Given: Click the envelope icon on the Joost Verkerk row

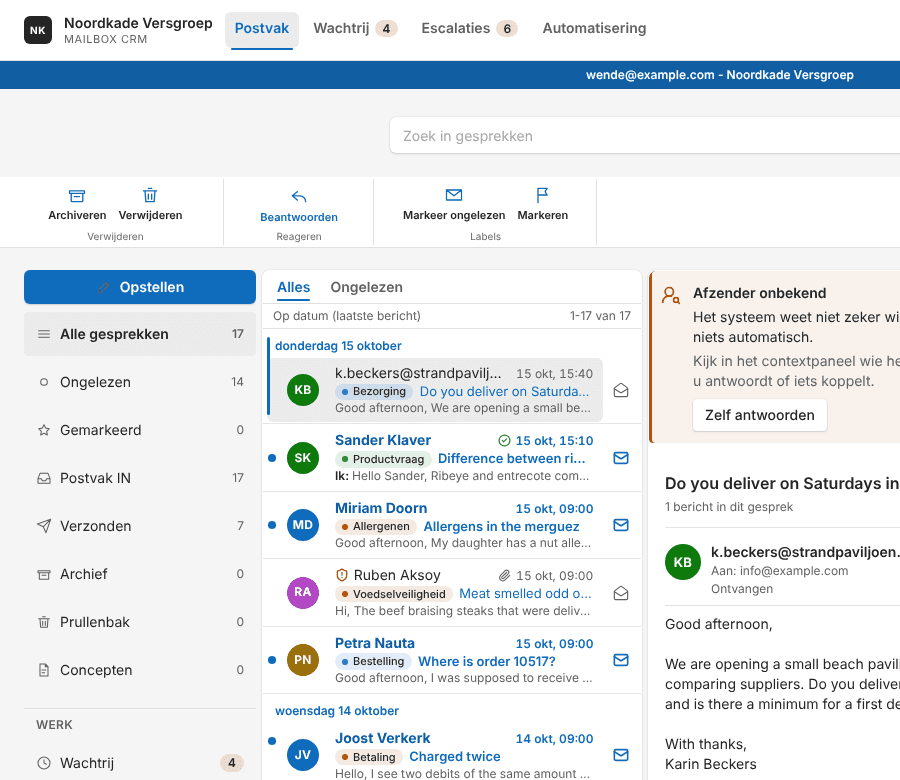Looking at the screenshot, I should pyautogui.click(x=620, y=755).
